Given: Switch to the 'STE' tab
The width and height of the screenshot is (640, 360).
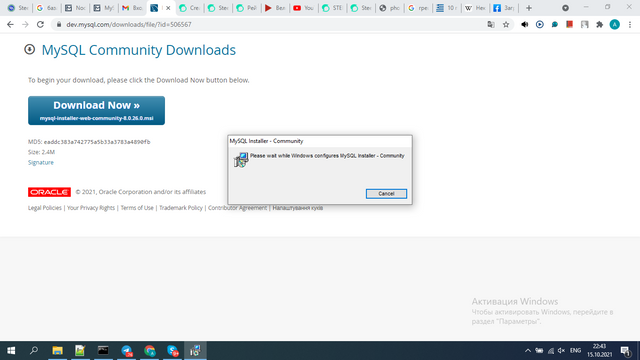Looking at the screenshot, I should click(x=332, y=8).
